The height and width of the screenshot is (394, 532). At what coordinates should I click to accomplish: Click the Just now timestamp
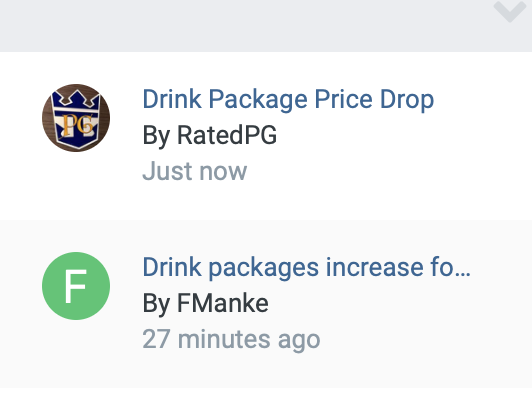(195, 171)
